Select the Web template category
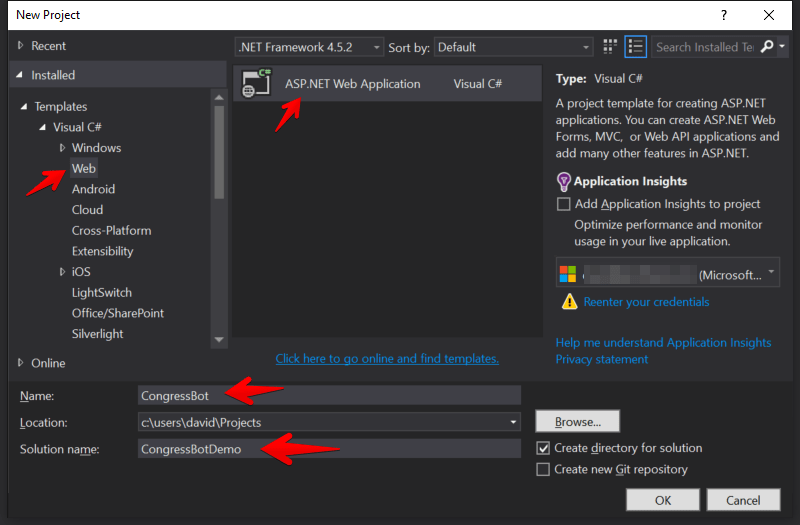The width and height of the screenshot is (800, 525). [84, 168]
